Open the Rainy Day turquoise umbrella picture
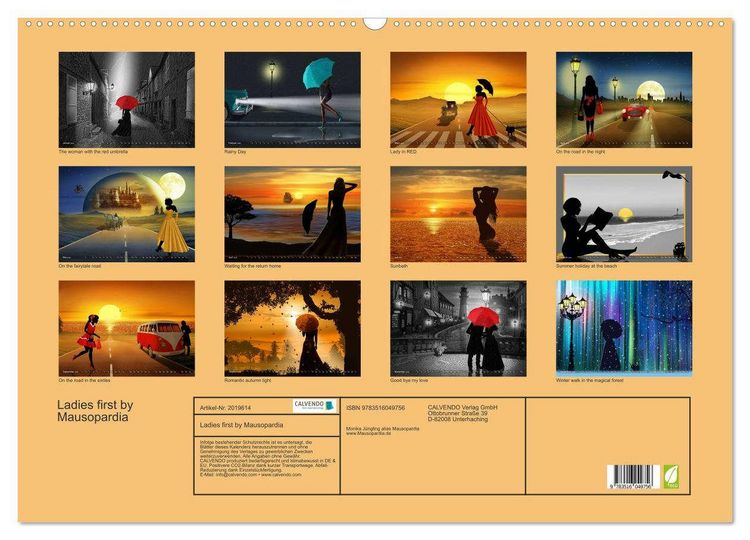The width and height of the screenshot is (750, 540). tap(293, 99)
